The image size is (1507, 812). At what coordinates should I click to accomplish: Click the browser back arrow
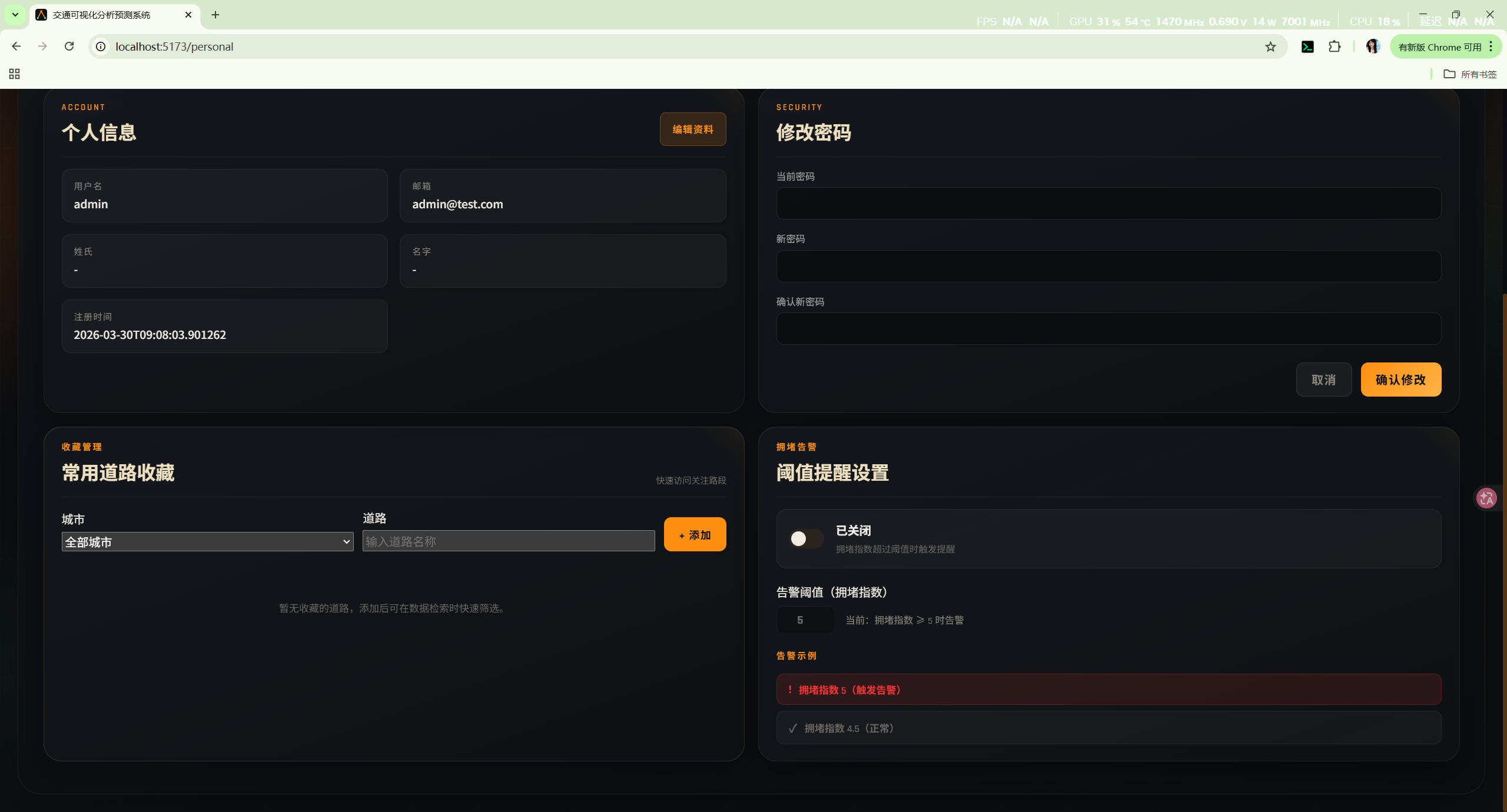pos(16,46)
